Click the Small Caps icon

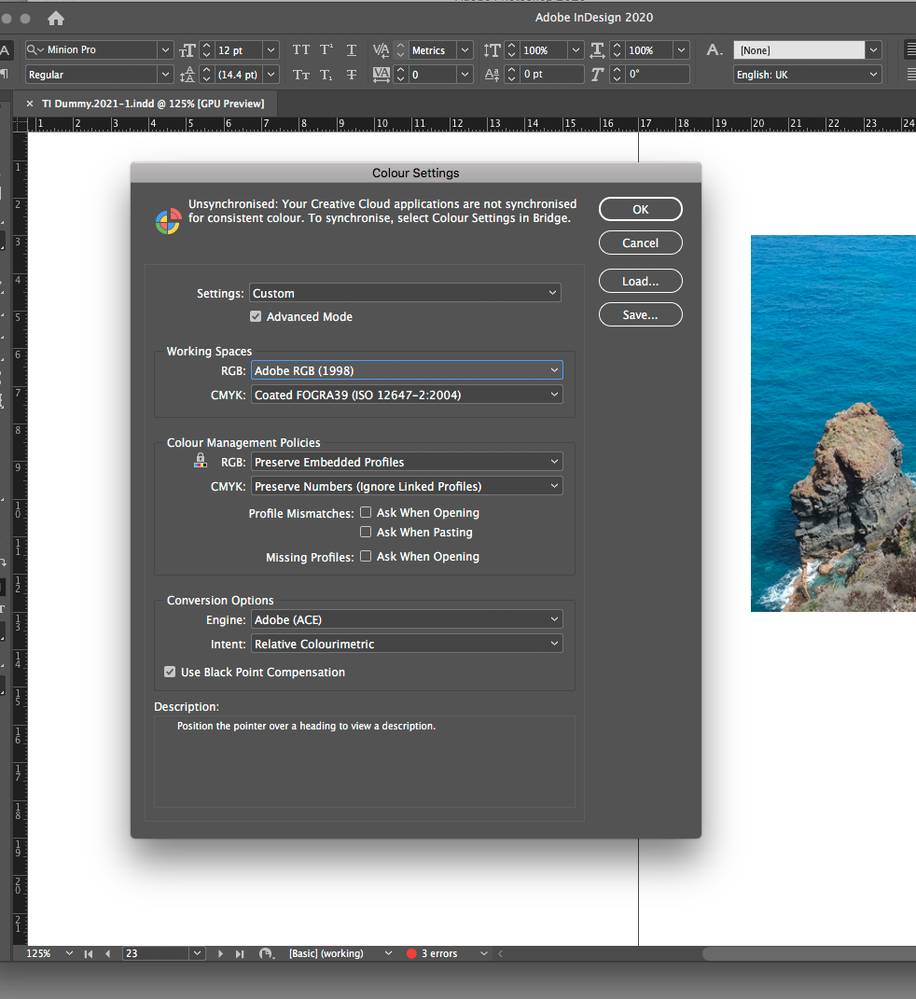pos(301,75)
